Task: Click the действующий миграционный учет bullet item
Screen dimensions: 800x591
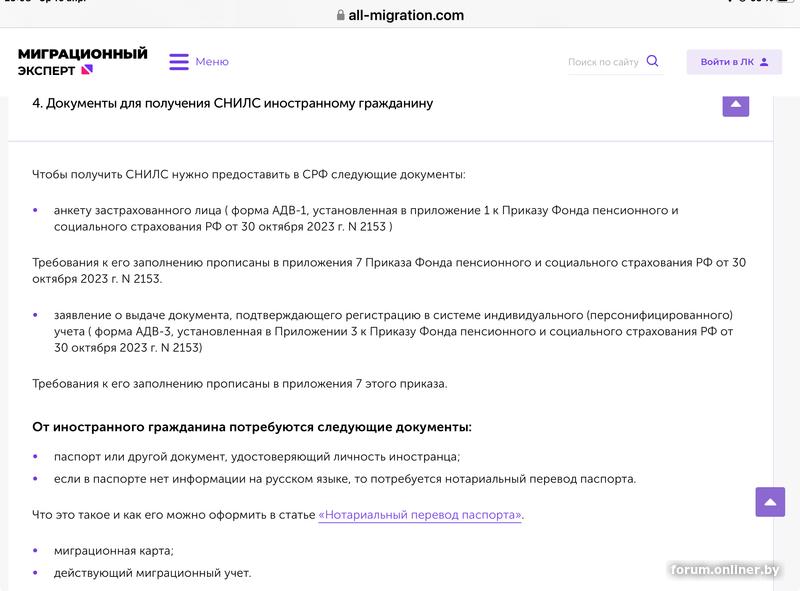Action: pos(152,573)
